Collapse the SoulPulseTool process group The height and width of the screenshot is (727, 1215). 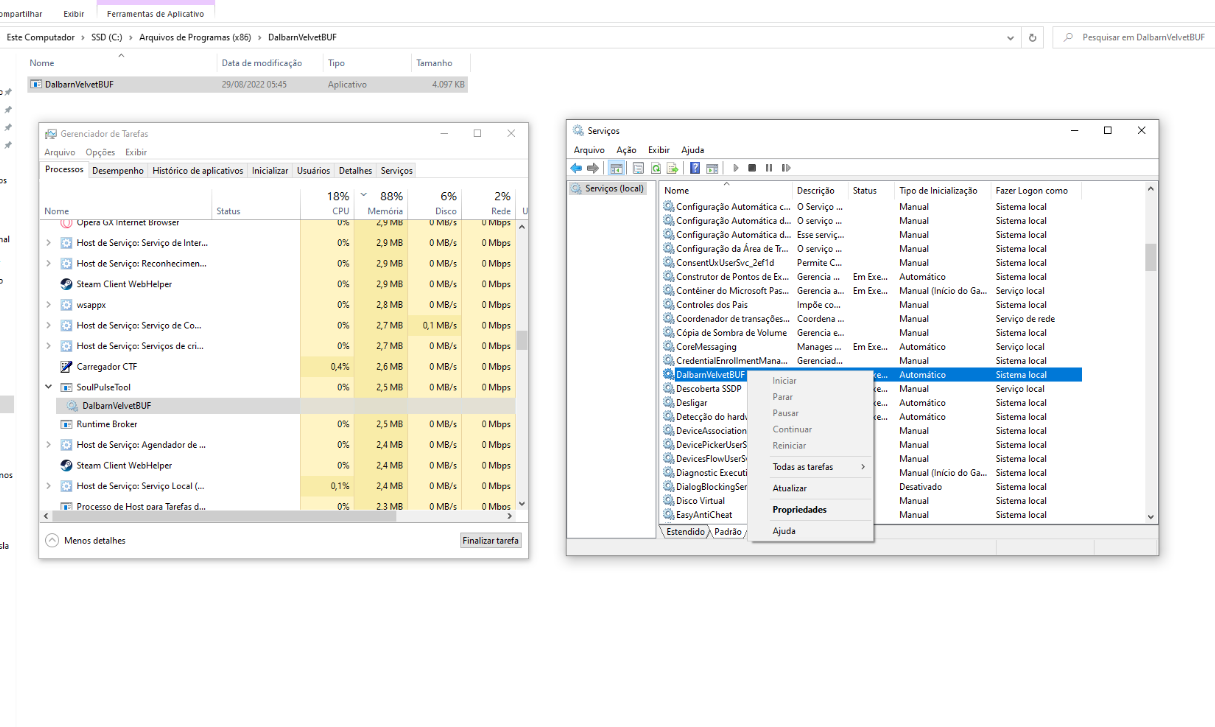(x=48, y=387)
